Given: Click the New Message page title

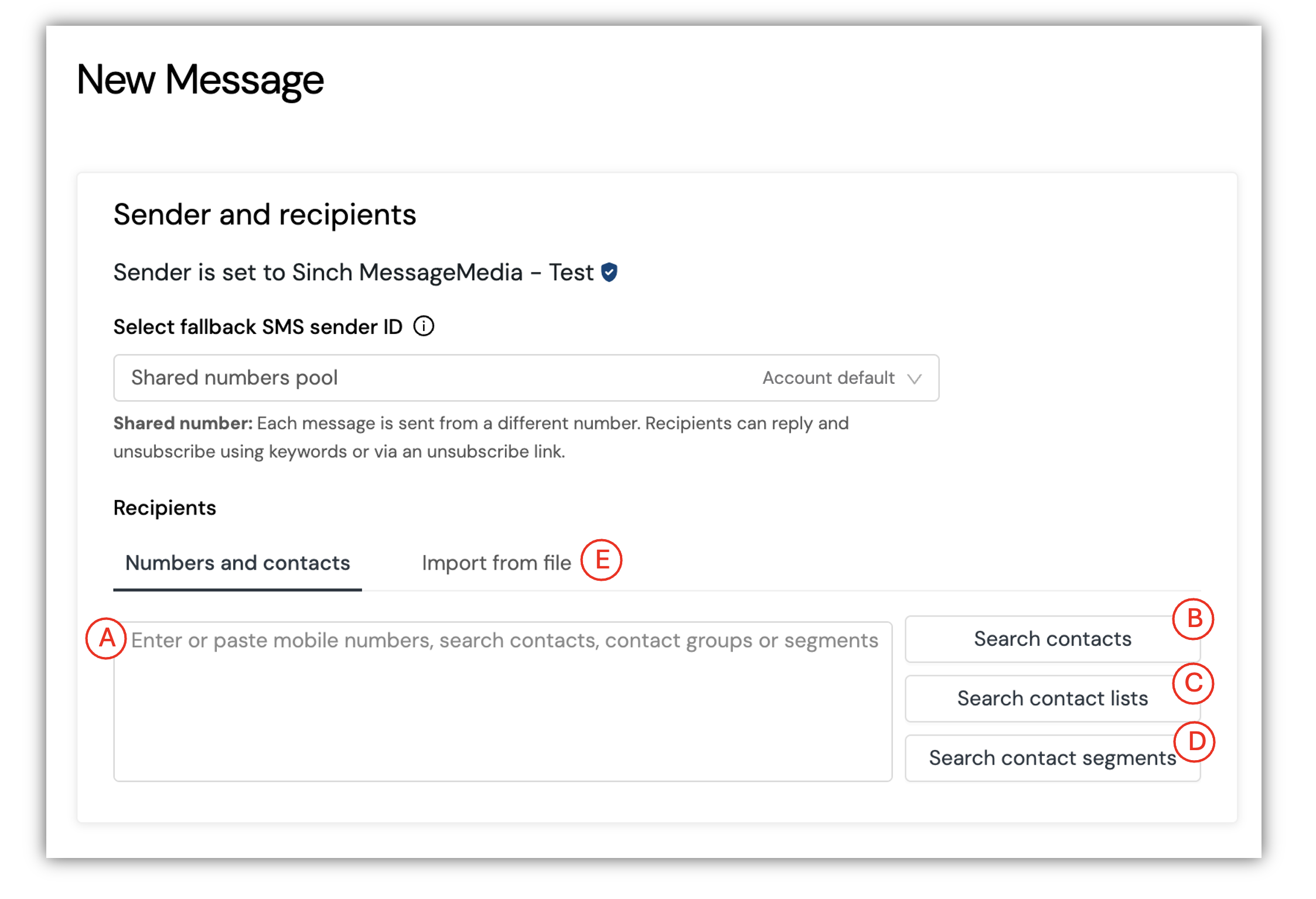Looking at the screenshot, I should 200,80.
